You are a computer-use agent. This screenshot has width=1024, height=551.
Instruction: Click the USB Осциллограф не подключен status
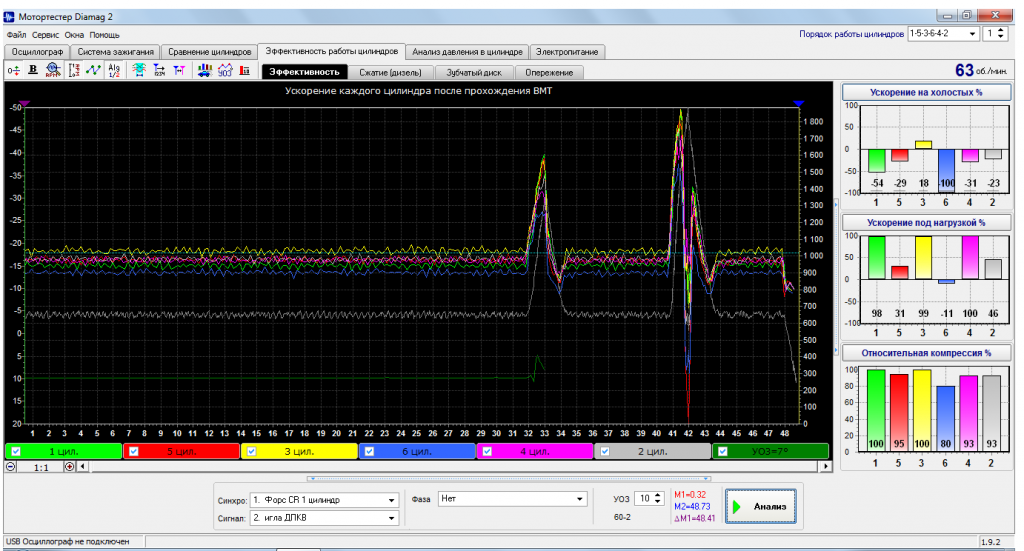click(68, 542)
